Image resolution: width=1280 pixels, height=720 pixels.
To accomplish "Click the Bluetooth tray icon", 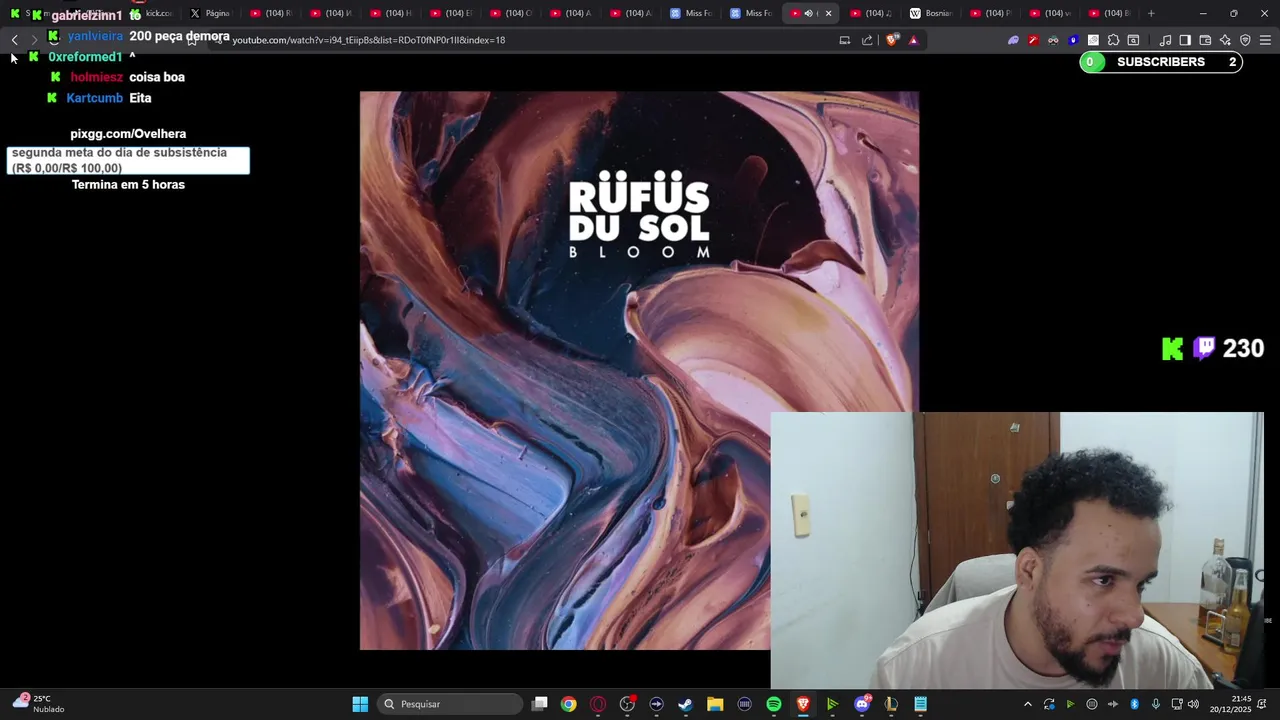I will 1134,704.
